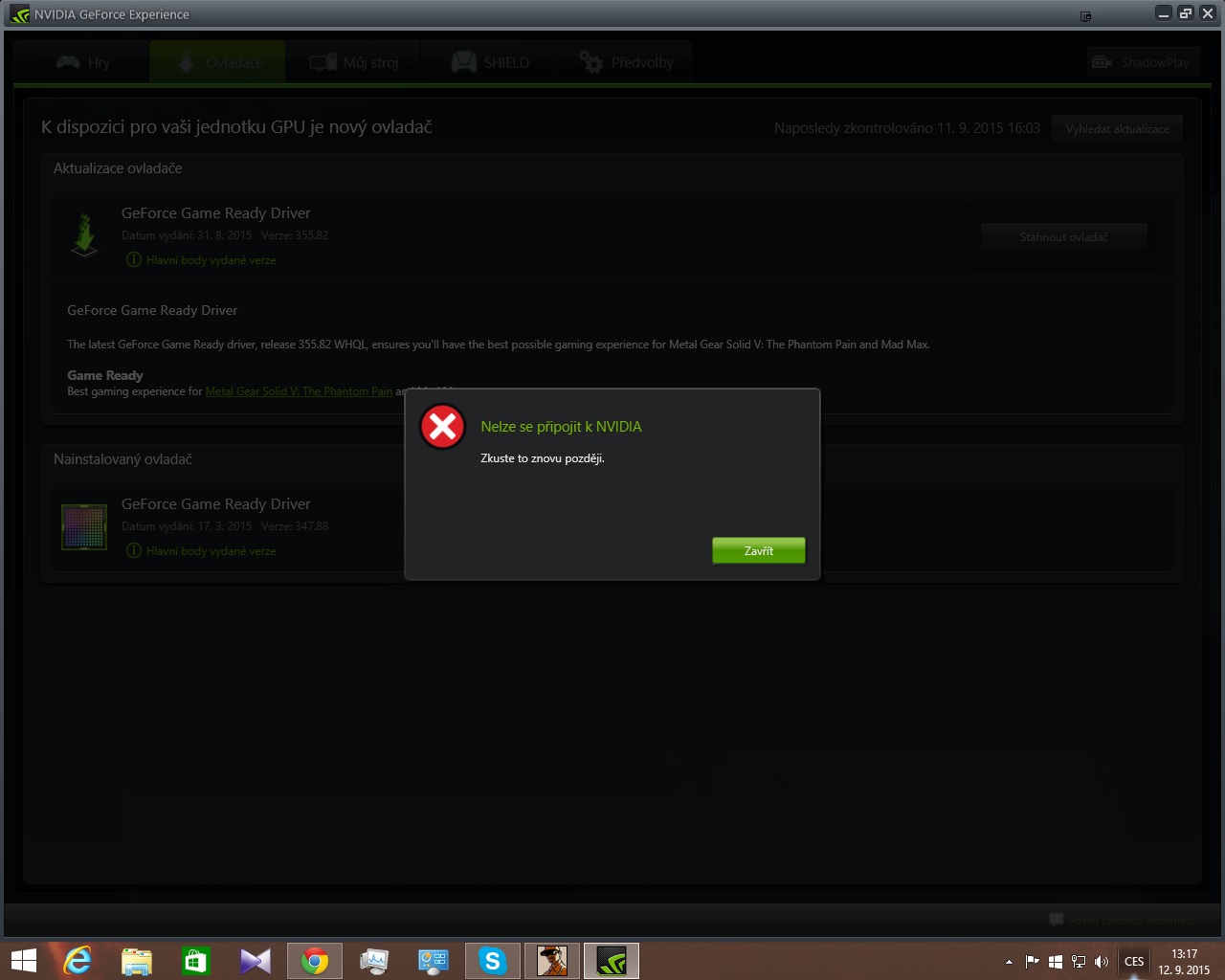Open the Windows Store taskbar icon
Viewport: 1225px width, 980px height.
(196, 961)
